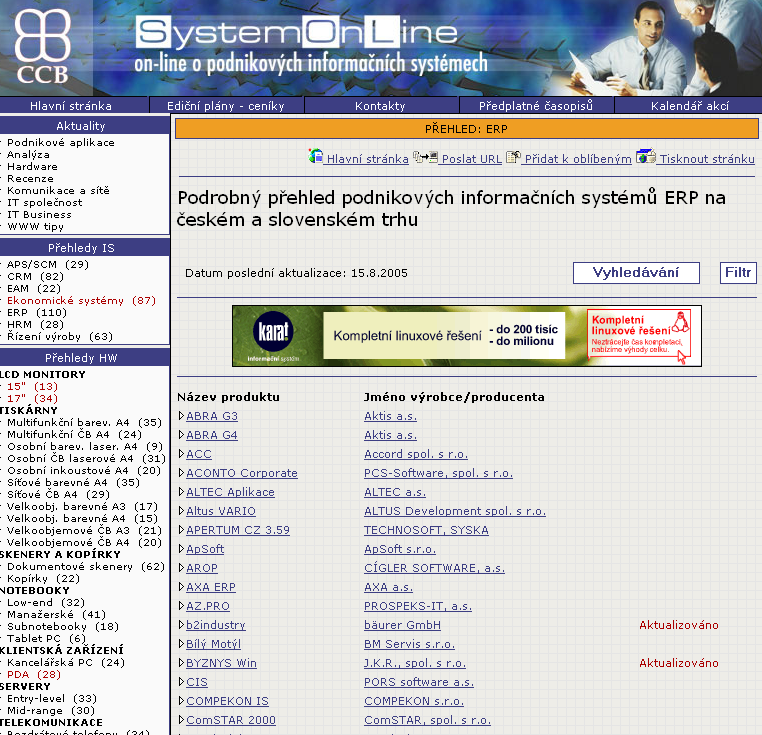Open producer Accord spol. s r.o.
Screen dimensions: 762x735
pos(416,454)
